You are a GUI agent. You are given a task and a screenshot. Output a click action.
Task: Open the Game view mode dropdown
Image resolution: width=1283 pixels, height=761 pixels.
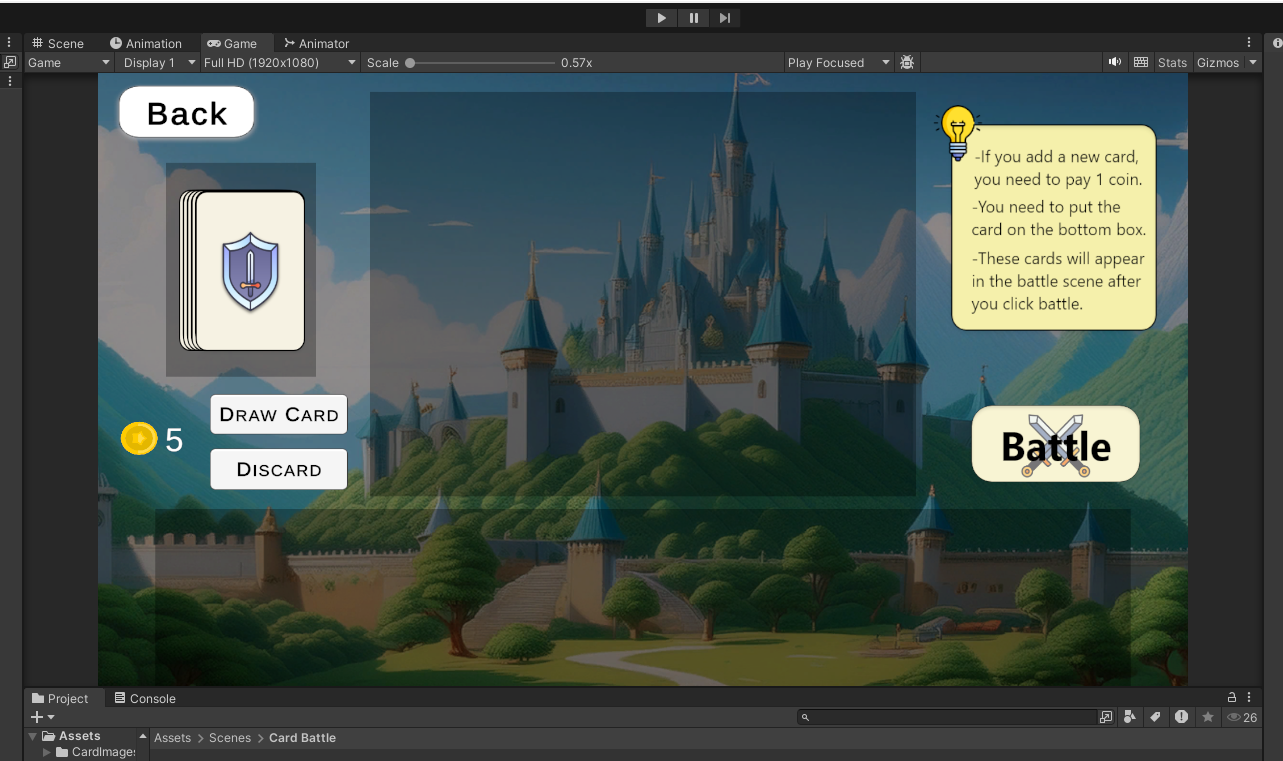(x=69, y=62)
